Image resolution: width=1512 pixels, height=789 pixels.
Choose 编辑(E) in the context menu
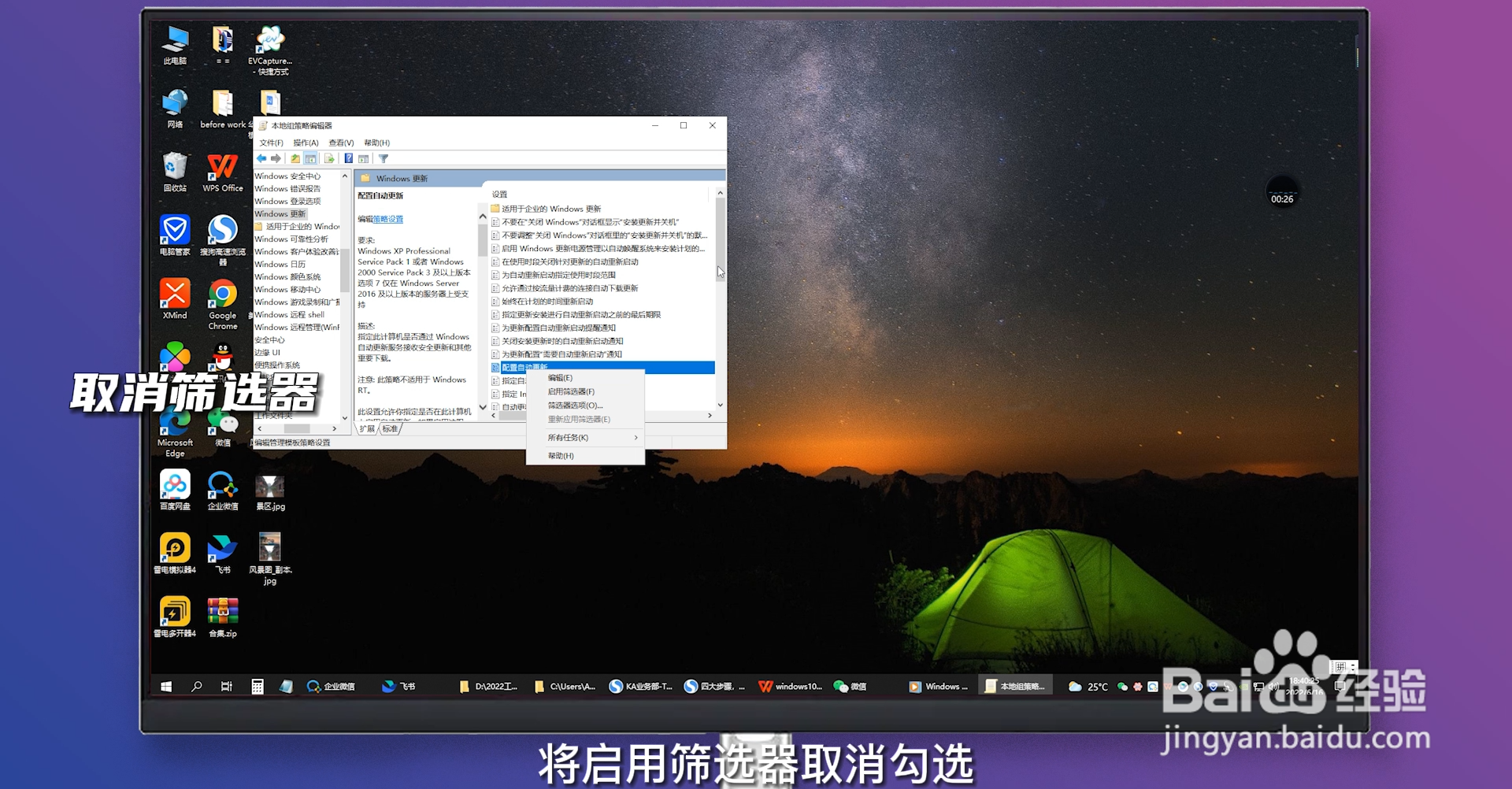586,378
